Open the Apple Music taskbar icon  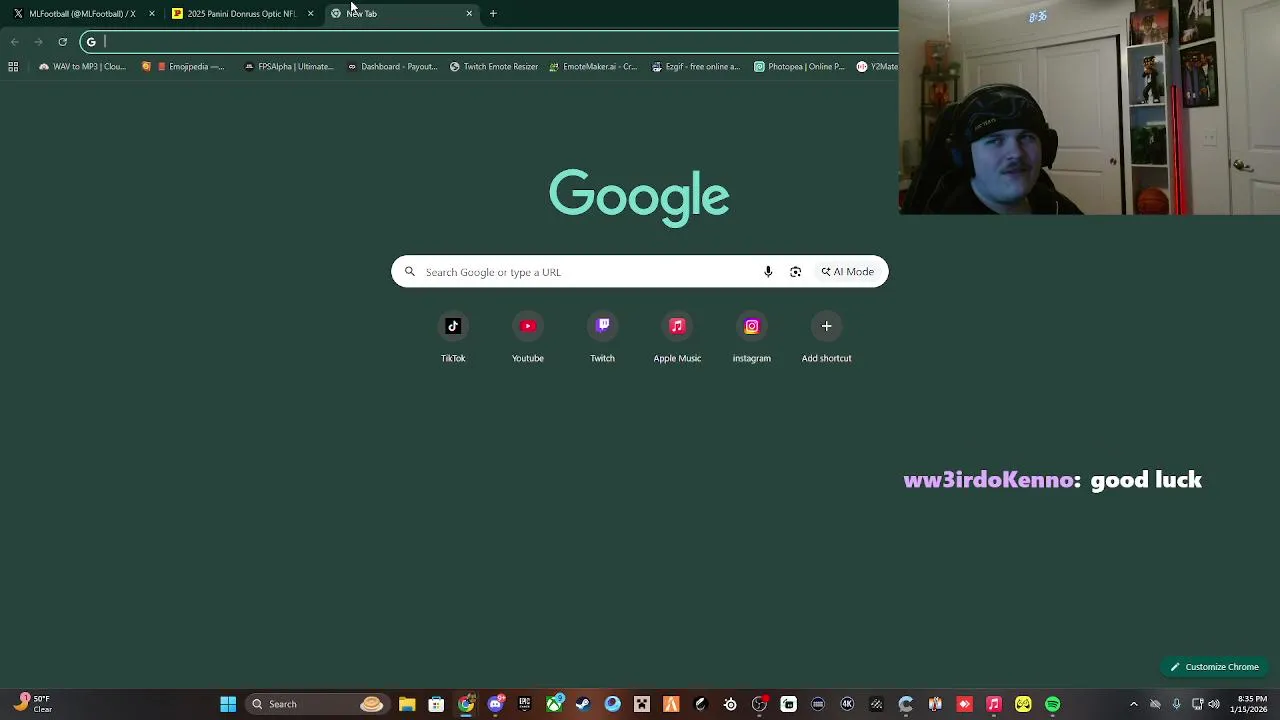pyautogui.click(x=994, y=704)
